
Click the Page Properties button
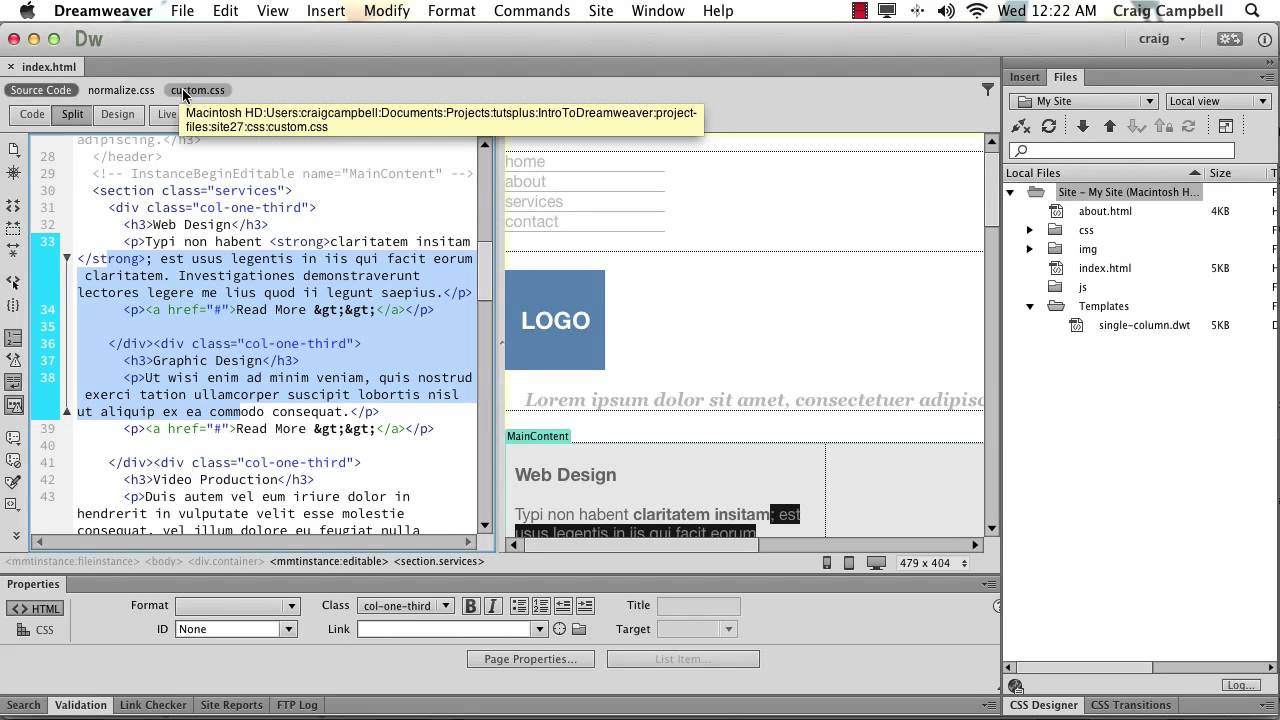(530, 659)
